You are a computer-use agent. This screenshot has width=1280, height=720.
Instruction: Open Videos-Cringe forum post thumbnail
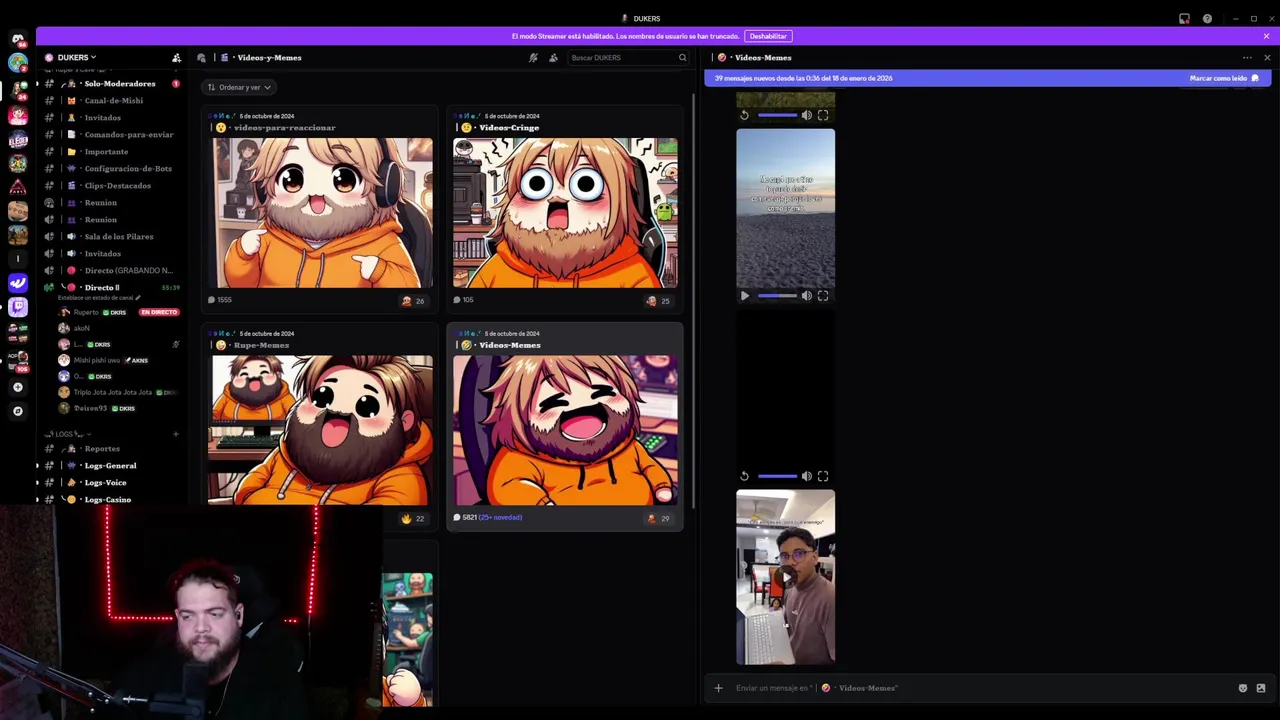tap(565, 213)
